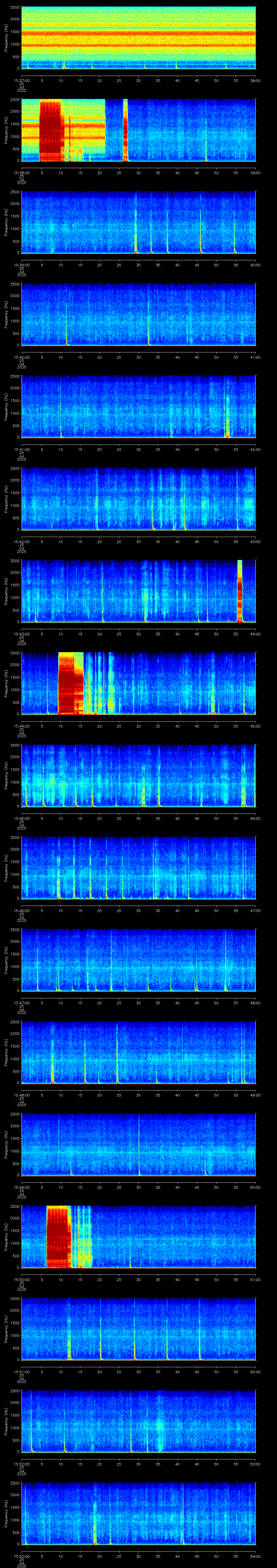Click the spectrogram panel starting at 15:40:00
The width and height of the screenshot is (277, 1568).
click(139, 315)
